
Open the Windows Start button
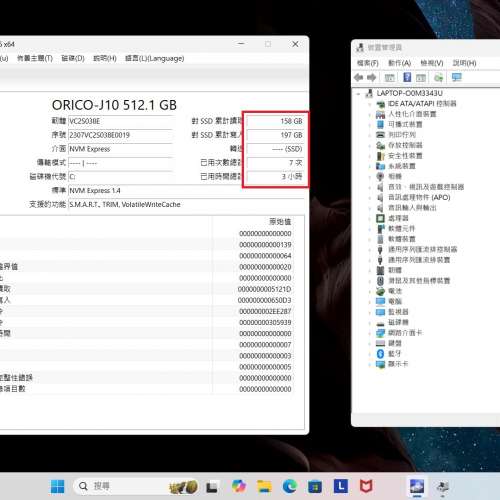57,486
